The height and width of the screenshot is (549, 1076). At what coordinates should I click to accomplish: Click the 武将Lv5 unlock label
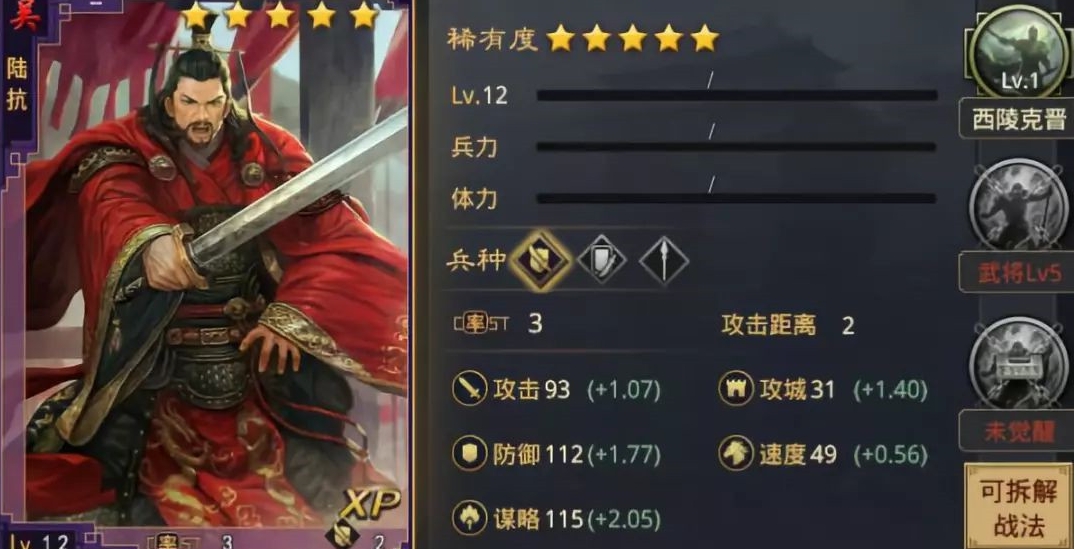[x=1018, y=272]
